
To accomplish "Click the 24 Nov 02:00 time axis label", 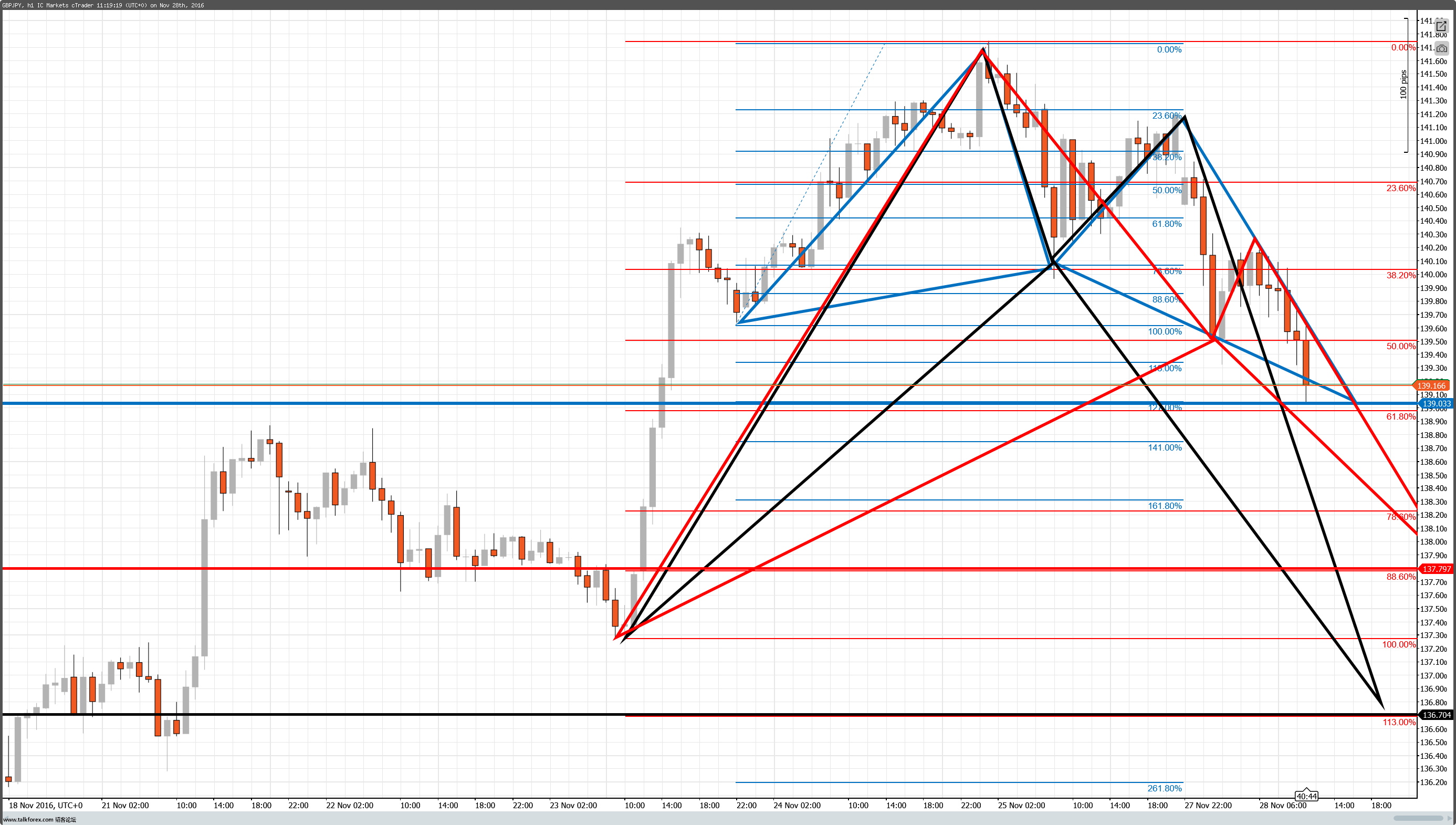I will tap(797, 805).
